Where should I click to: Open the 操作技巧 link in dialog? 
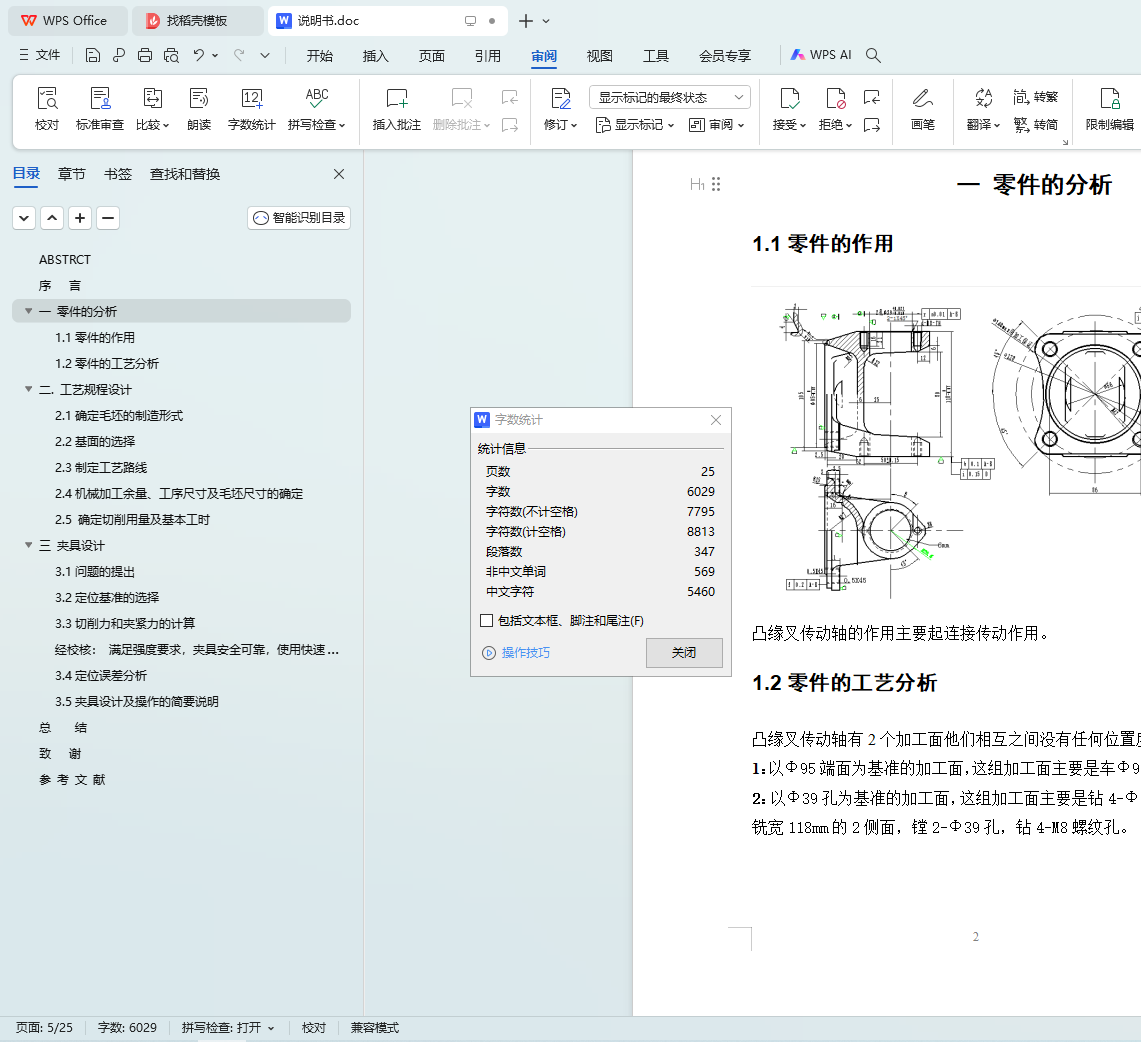(525, 653)
